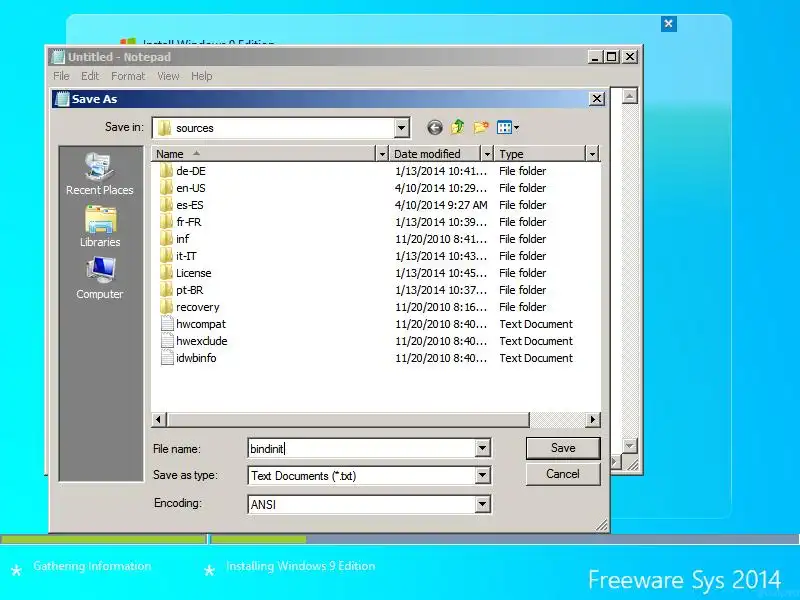Image resolution: width=800 pixels, height=600 pixels.
Task: Open the View menu in Notepad
Action: click(168, 76)
